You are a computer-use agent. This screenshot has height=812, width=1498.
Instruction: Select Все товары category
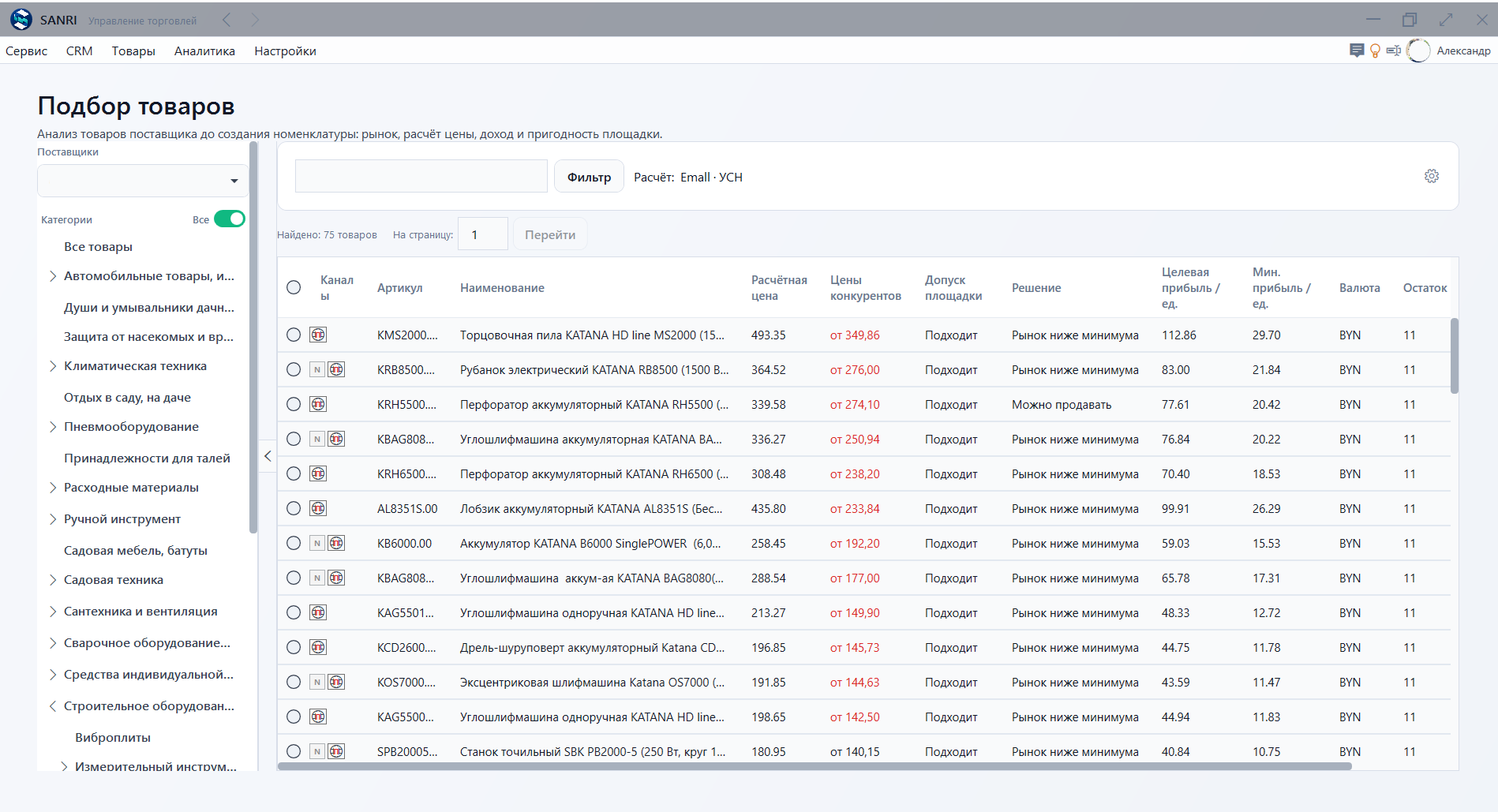pos(98,247)
